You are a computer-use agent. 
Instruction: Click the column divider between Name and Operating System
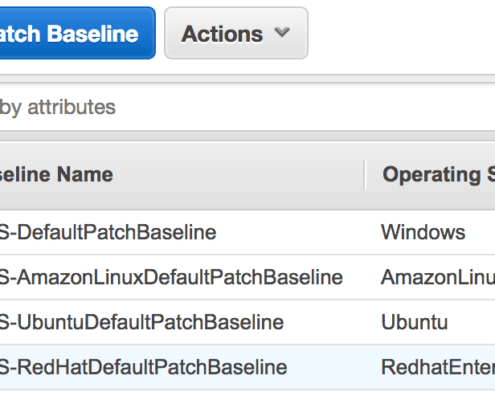click(365, 175)
